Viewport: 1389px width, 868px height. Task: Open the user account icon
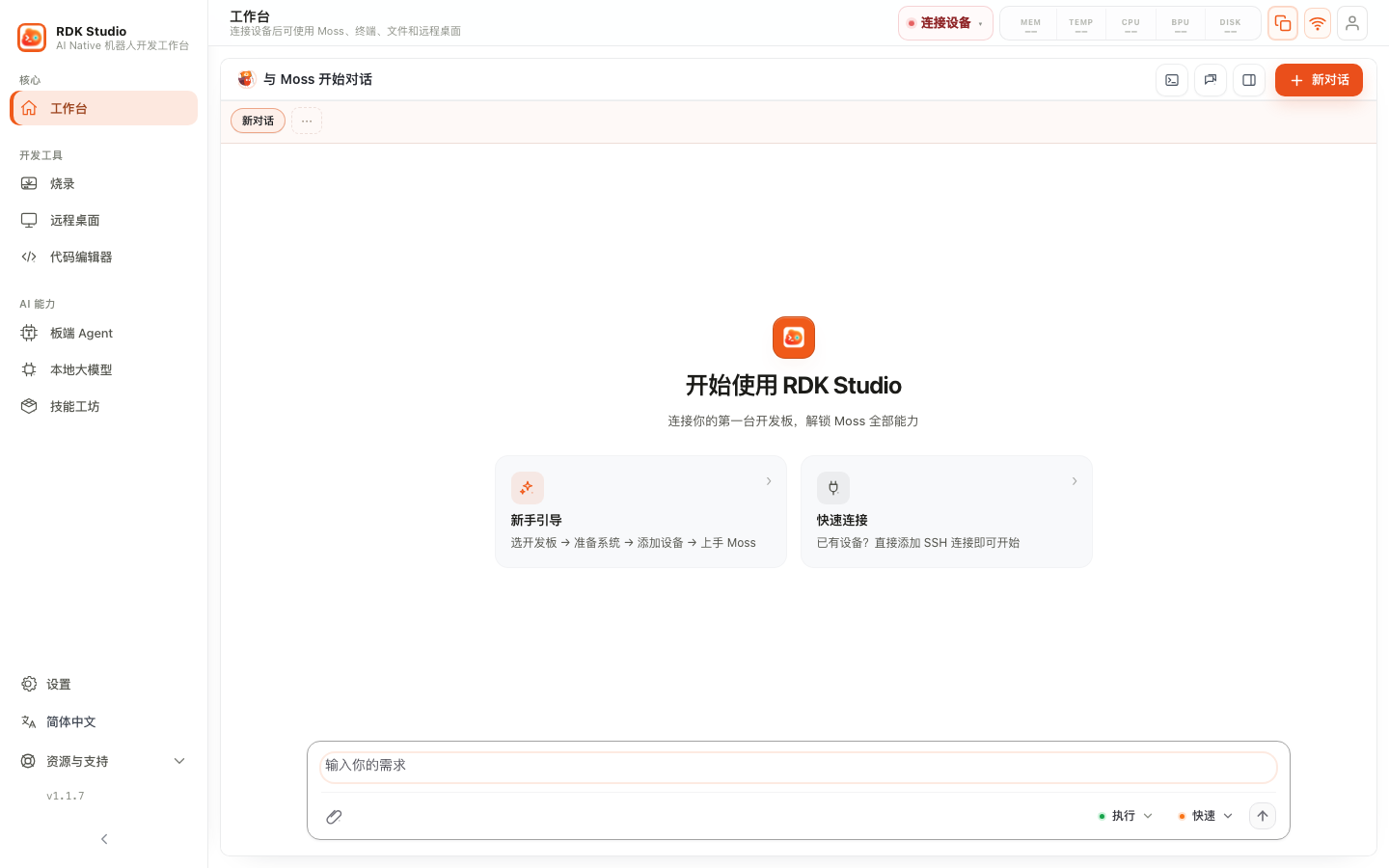click(x=1352, y=23)
